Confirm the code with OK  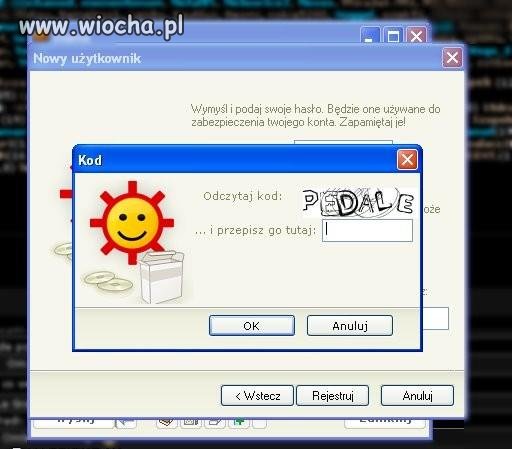(252, 326)
